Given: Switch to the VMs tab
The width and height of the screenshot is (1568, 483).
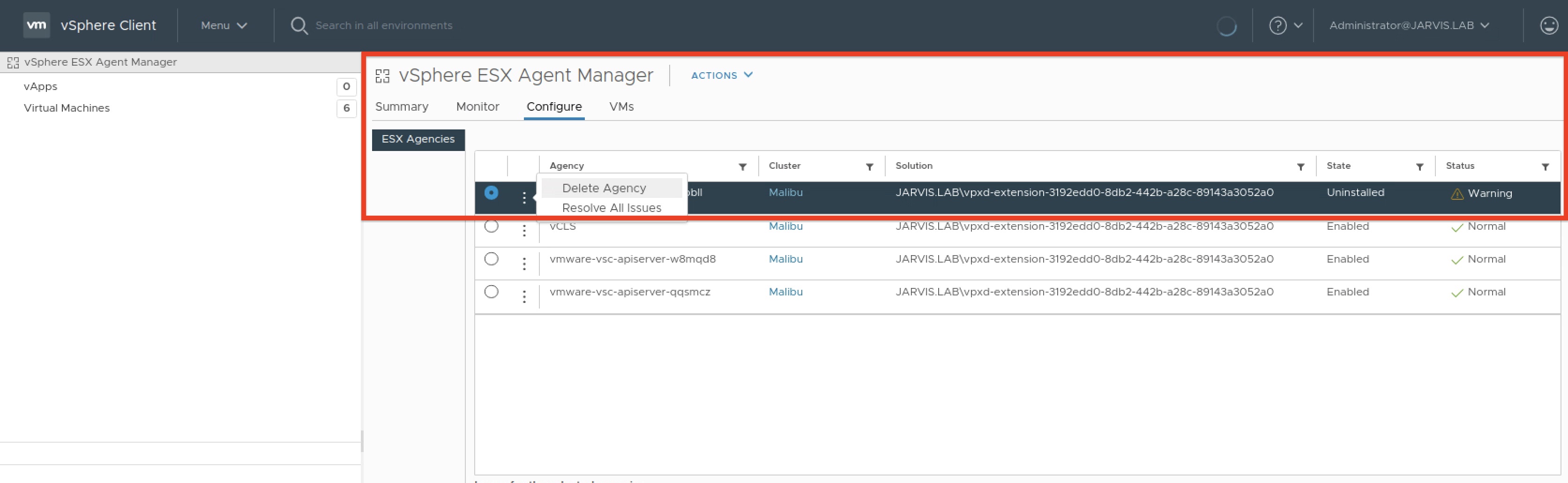Looking at the screenshot, I should click(621, 106).
